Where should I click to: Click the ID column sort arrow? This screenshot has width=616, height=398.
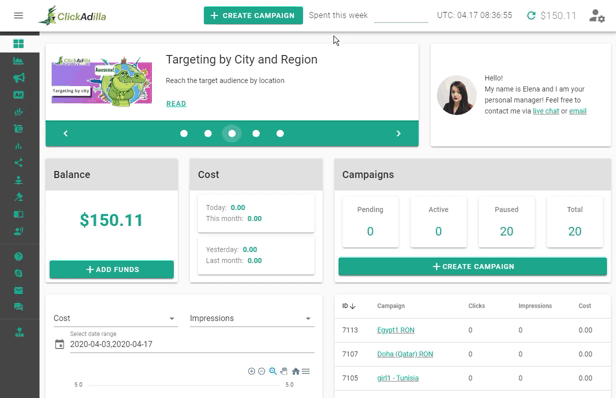click(x=353, y=306)
